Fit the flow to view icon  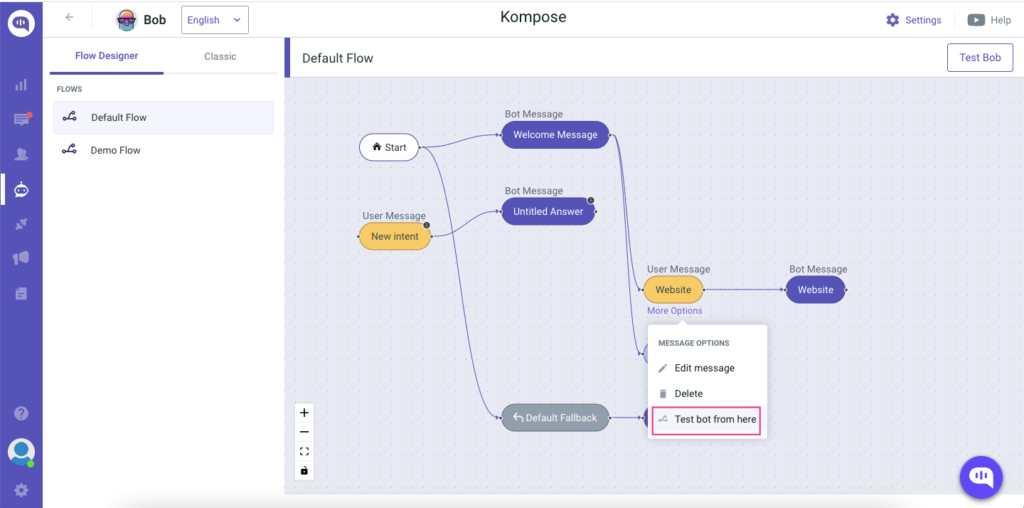pyautogui.click(x=304, y=451)
